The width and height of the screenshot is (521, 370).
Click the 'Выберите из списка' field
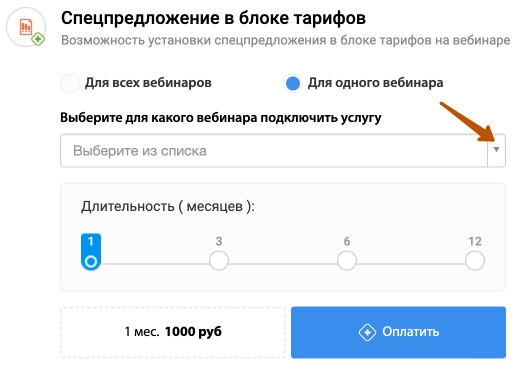(x=283, y=151)
